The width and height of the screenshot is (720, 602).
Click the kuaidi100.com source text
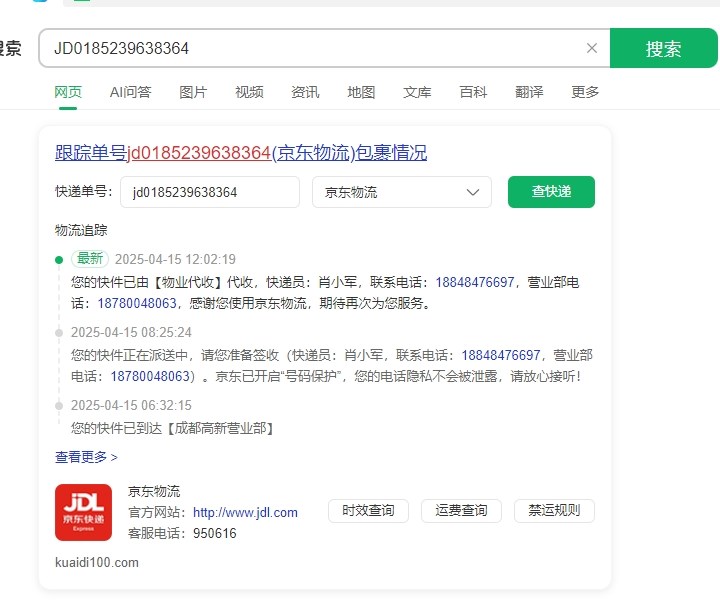97,563
